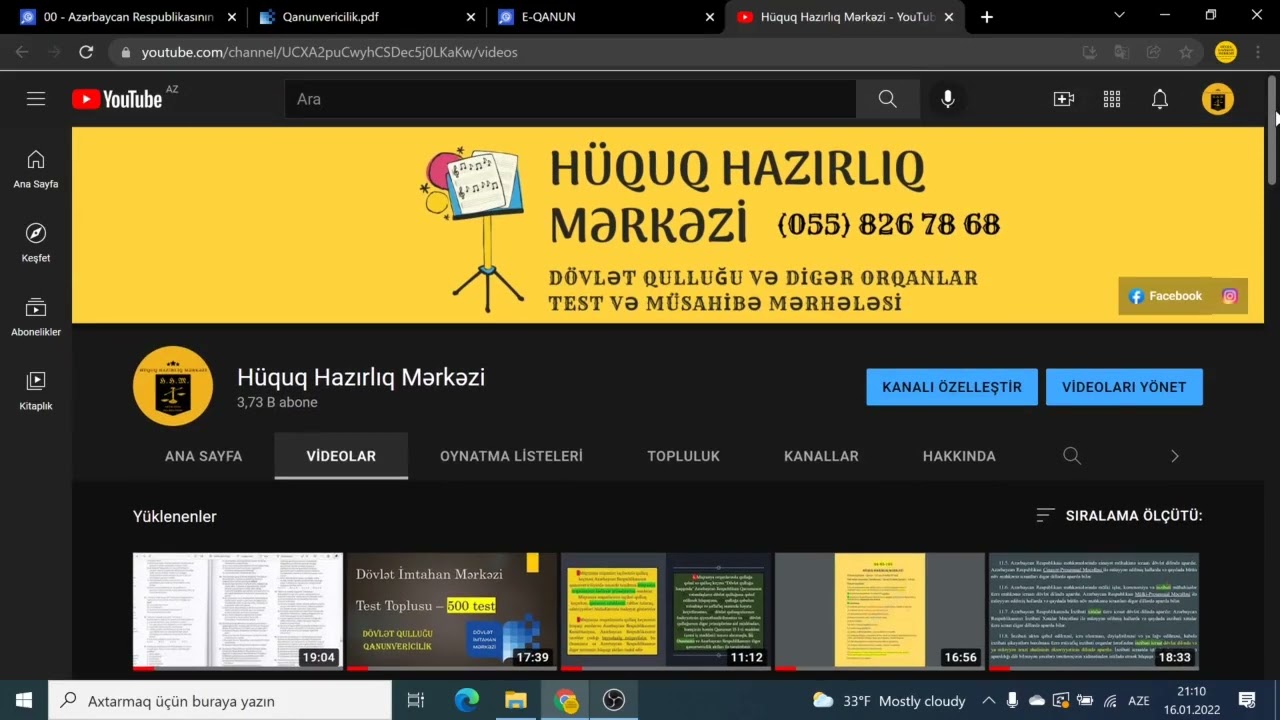The image size is (1280, 720).
Task: Open the 19:04 video thumbnail
Action: click(x=238, y=611)
